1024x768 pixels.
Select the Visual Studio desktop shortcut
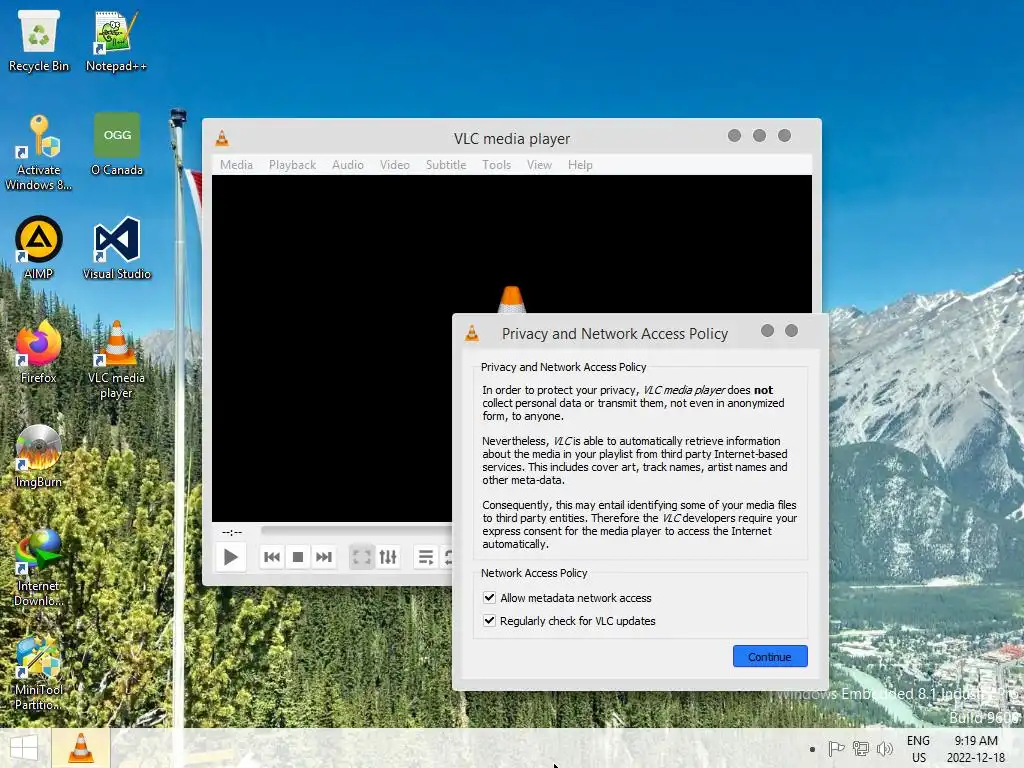pos(117,249)
